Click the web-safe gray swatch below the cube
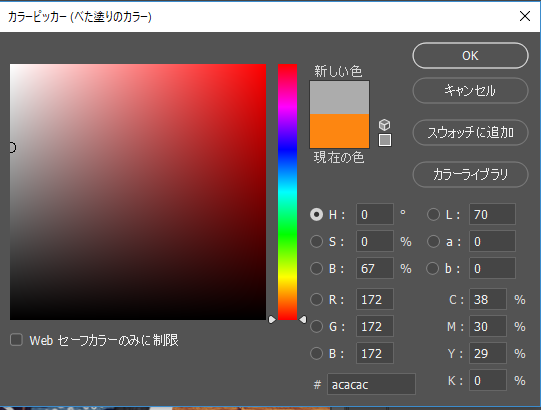The height and width of the screenshot is (410, 541). [385, 140]
